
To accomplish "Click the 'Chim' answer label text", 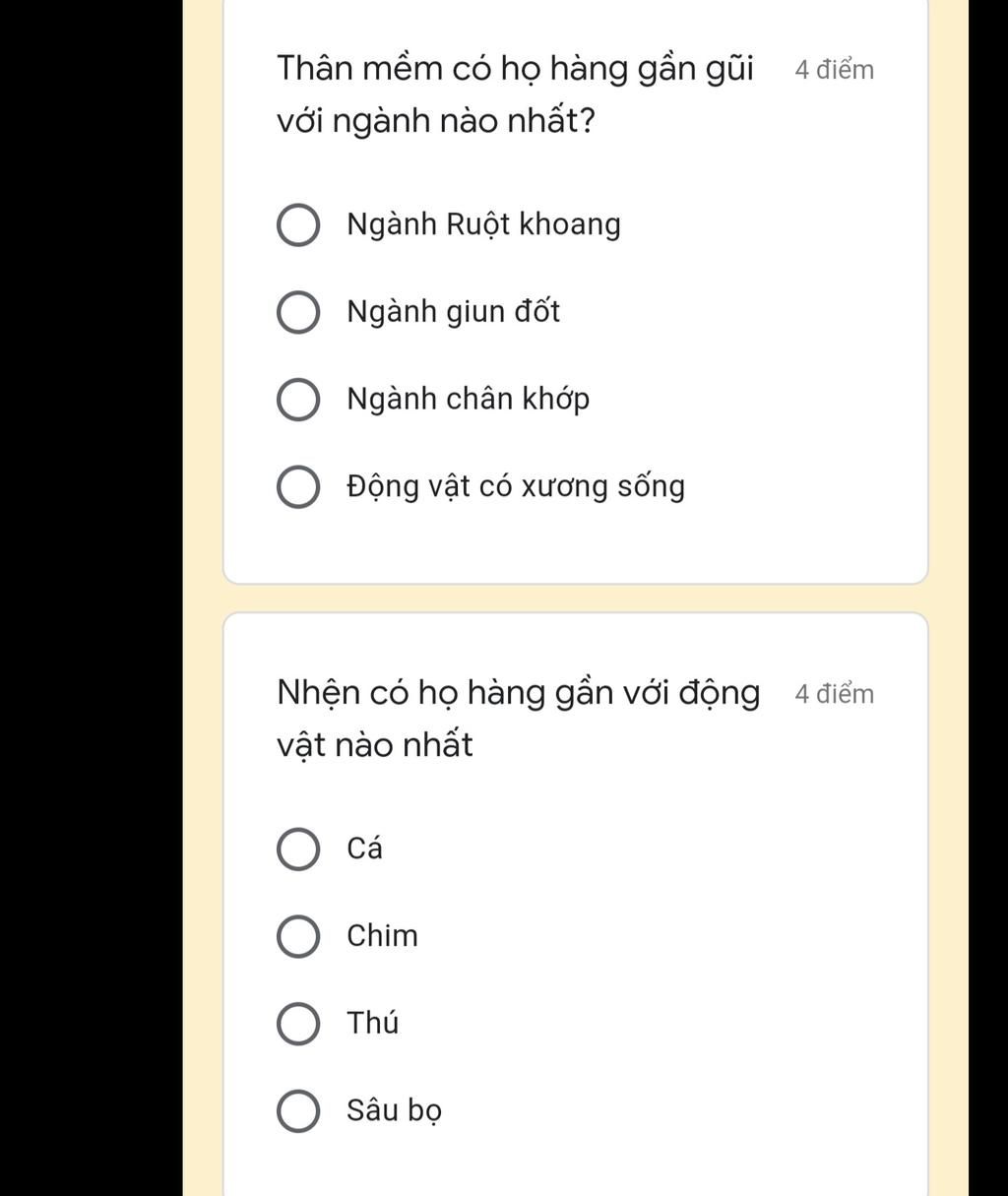I will click(382, 935).
